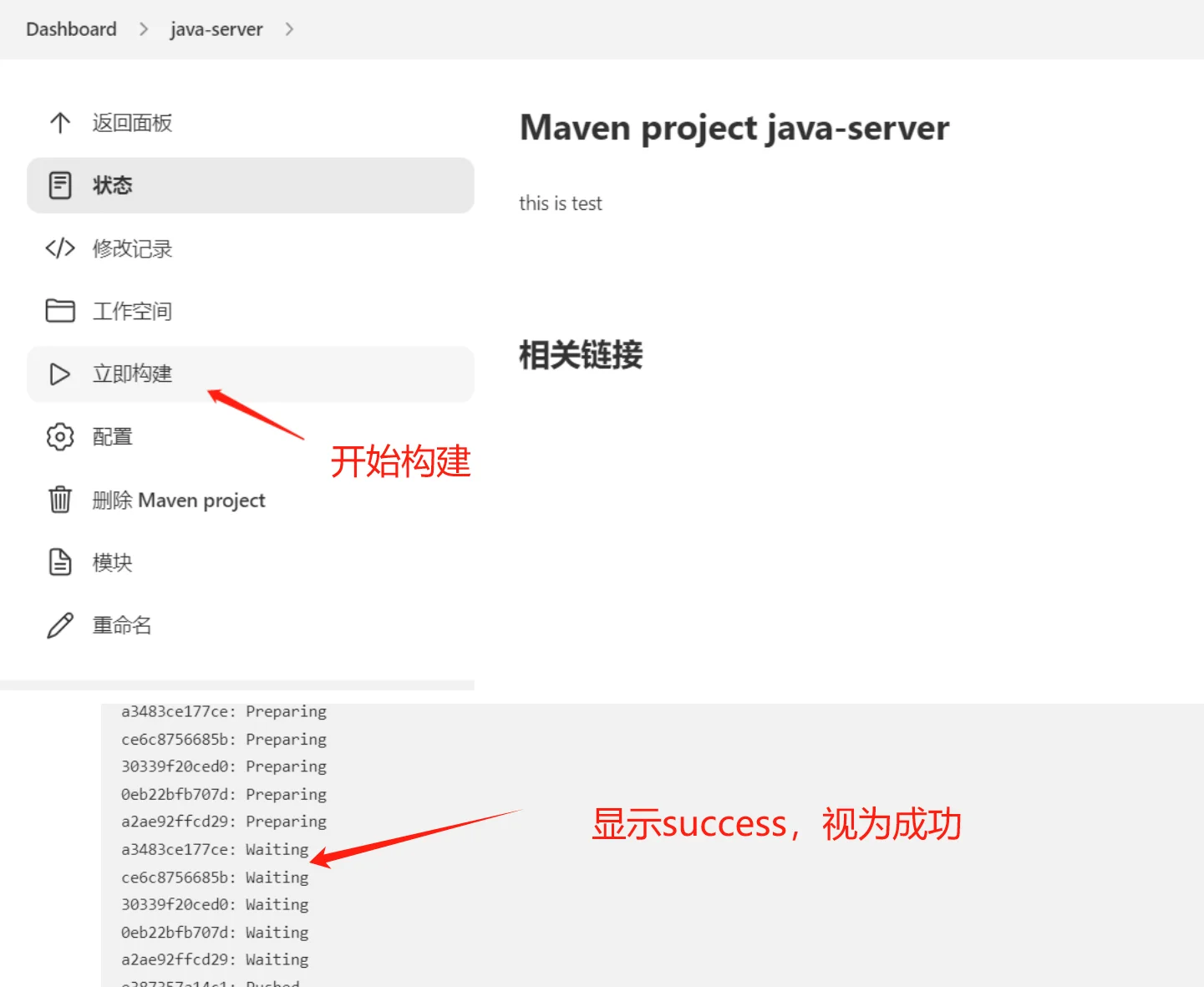
Task: Click the 相关链接 heading
Action: 581,354
